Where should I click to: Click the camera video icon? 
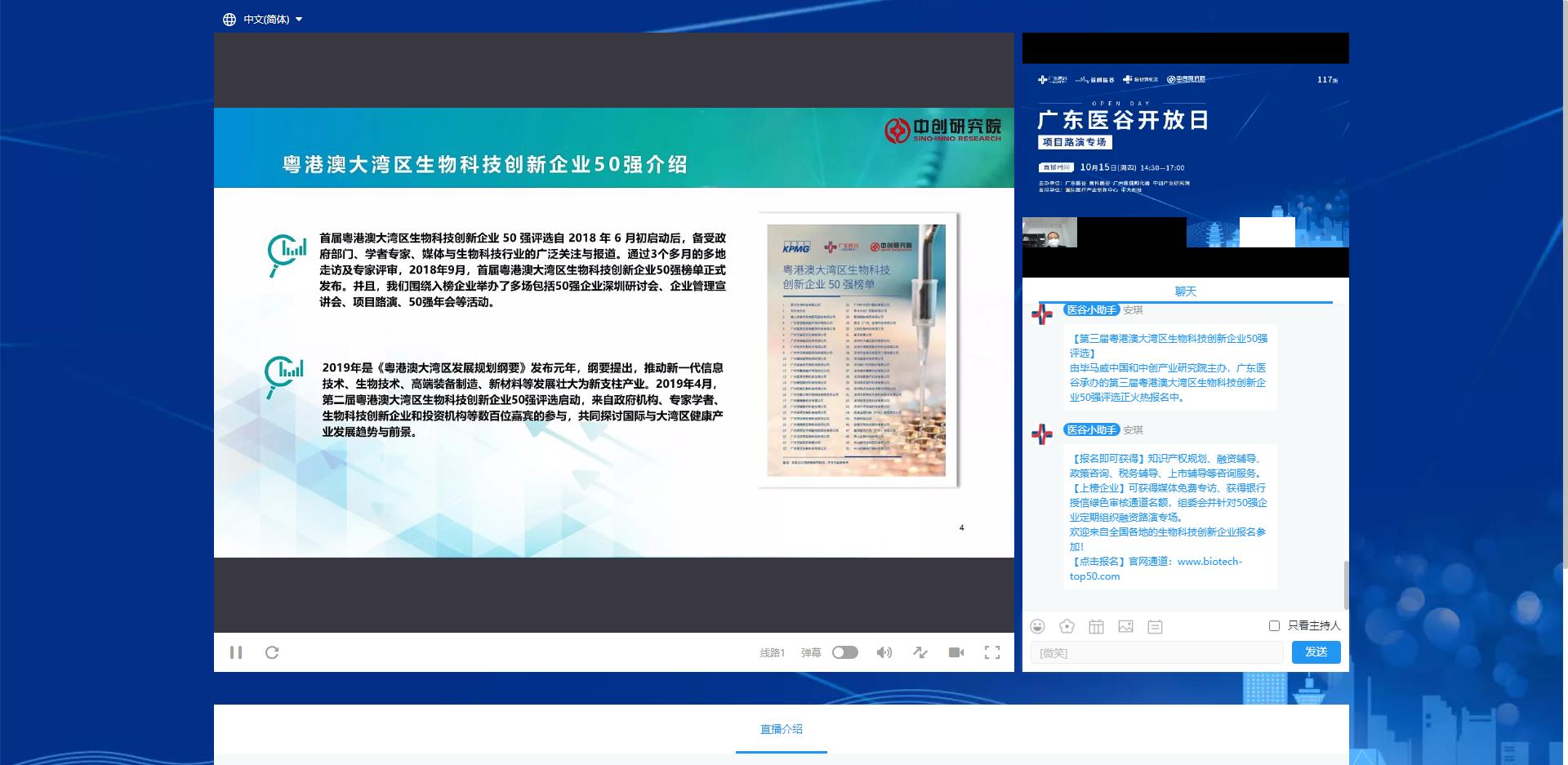coord(956,652)
